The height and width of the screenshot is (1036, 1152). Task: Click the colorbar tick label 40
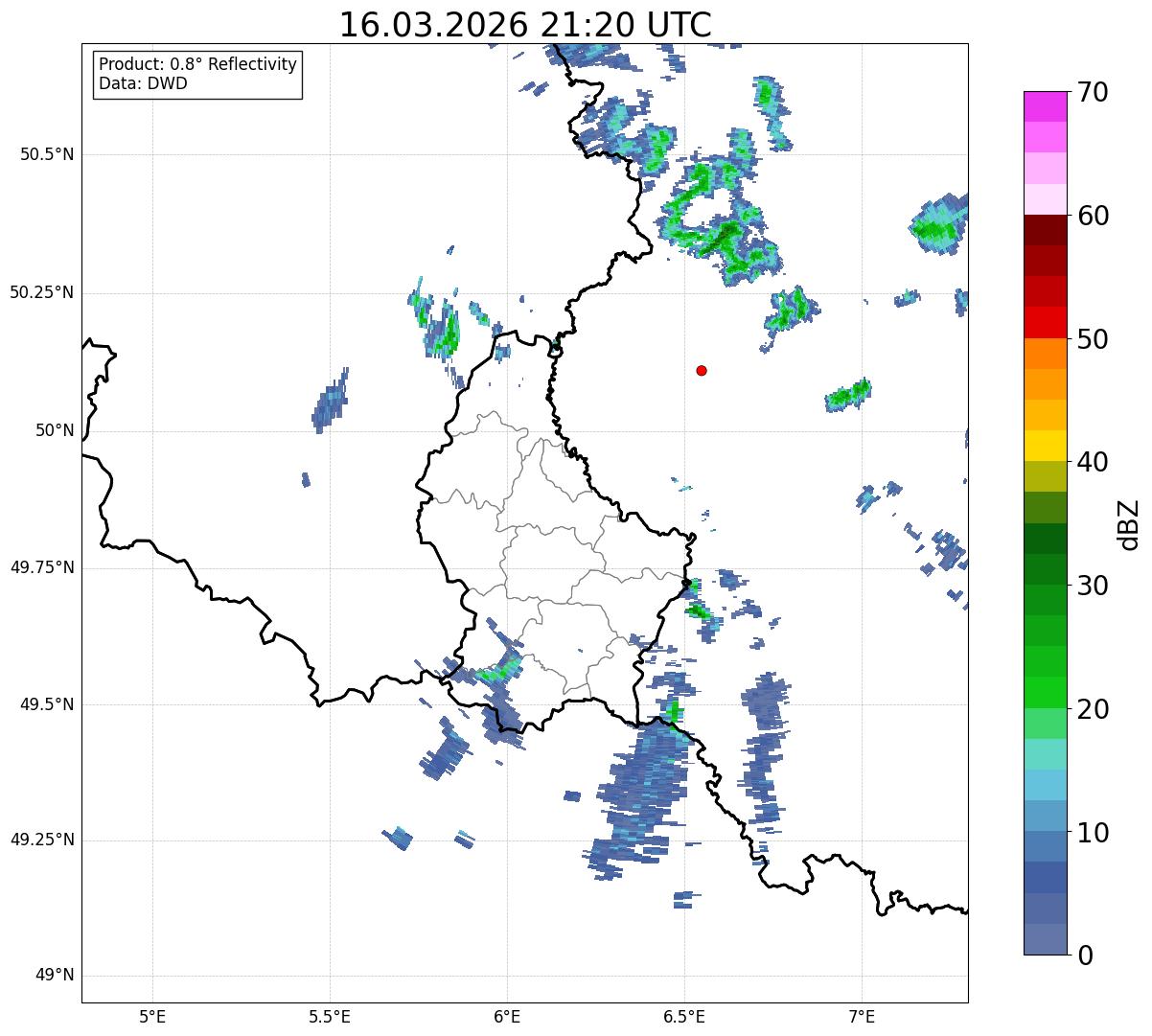1093,462
